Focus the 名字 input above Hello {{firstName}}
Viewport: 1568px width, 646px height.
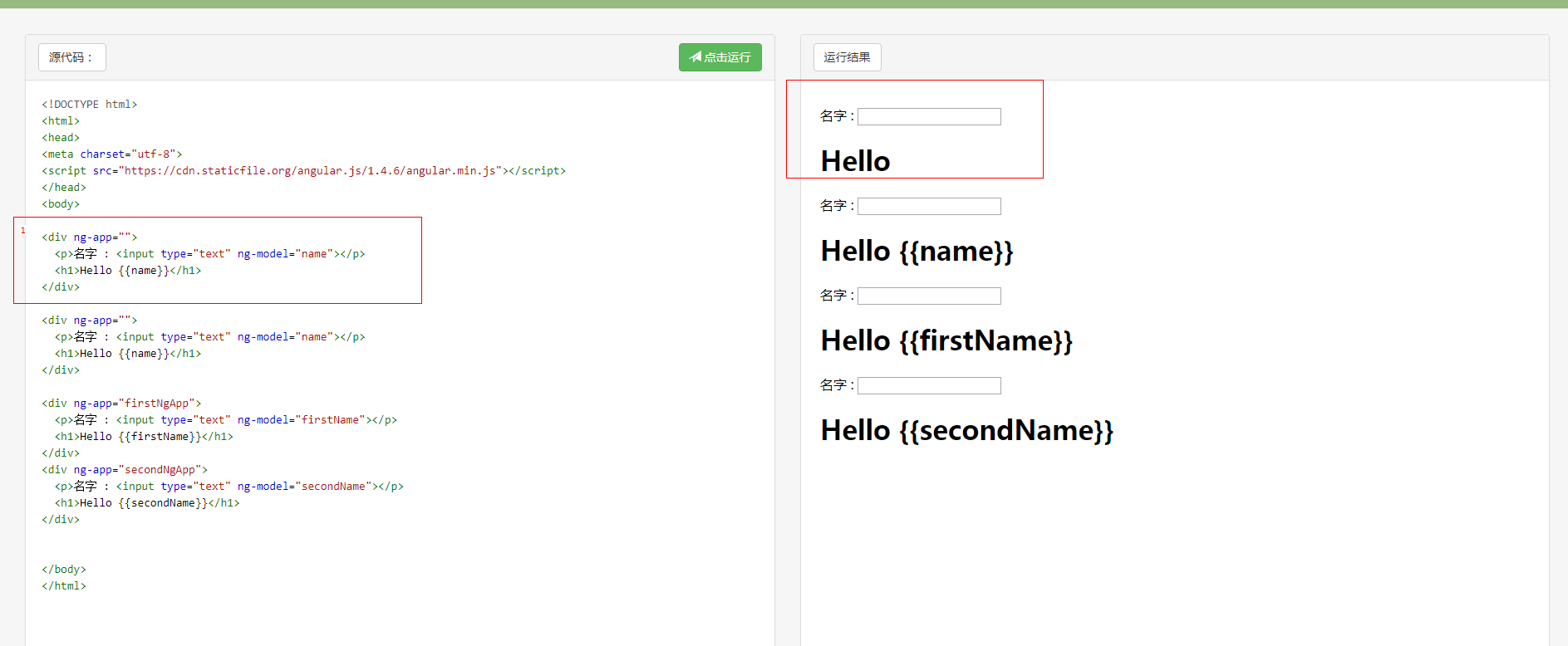pyautogui.click(x=929, y=296)
